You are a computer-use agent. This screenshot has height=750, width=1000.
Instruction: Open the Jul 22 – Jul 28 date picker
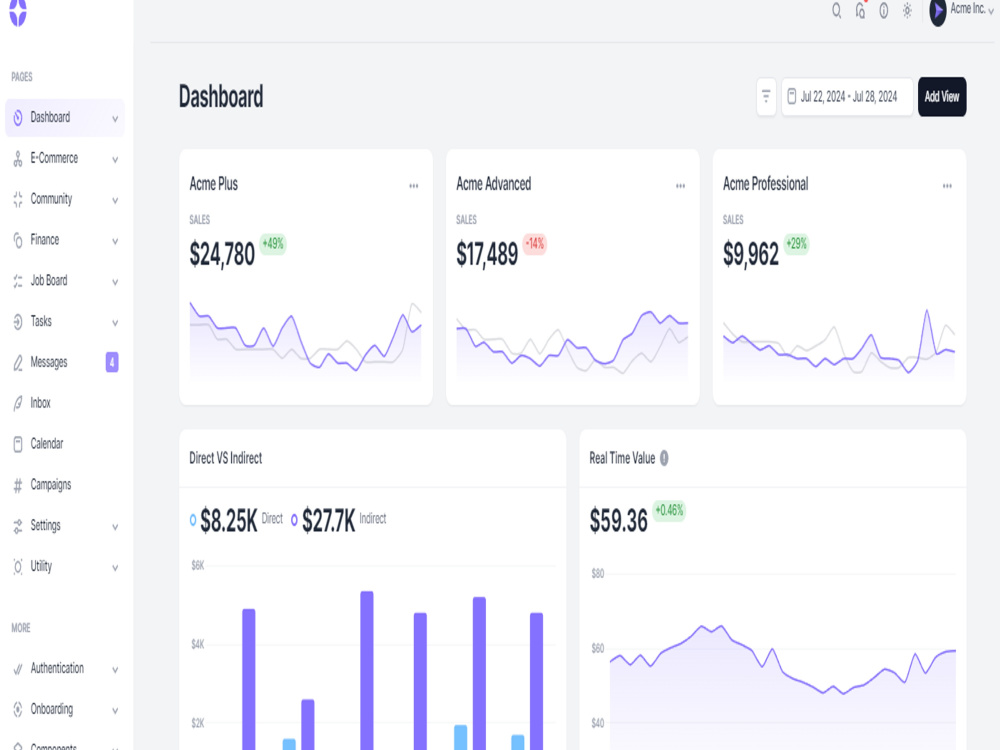(x=848, y=96)
